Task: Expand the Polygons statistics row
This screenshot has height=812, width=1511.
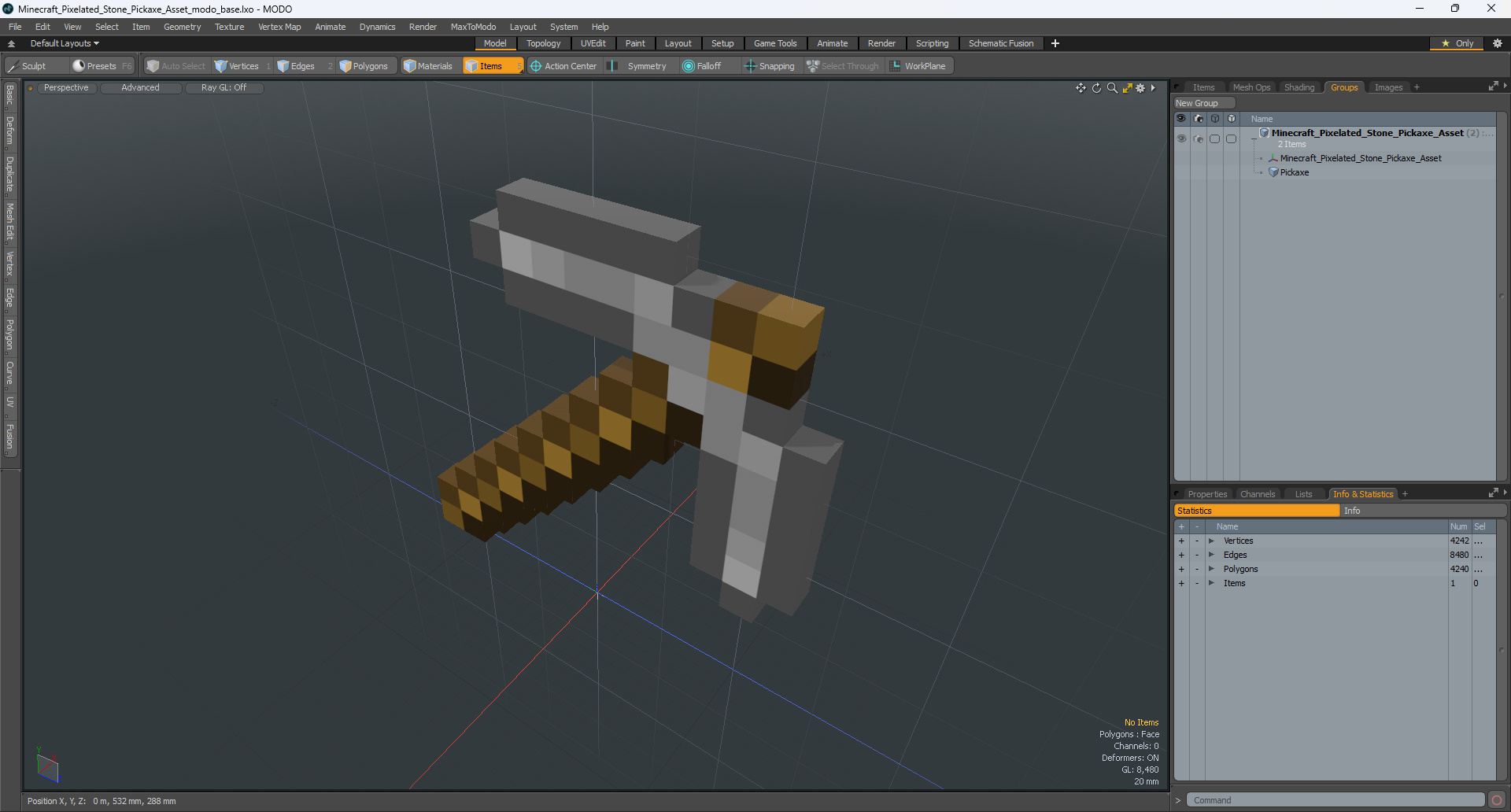Action: tap(1211, 569)
